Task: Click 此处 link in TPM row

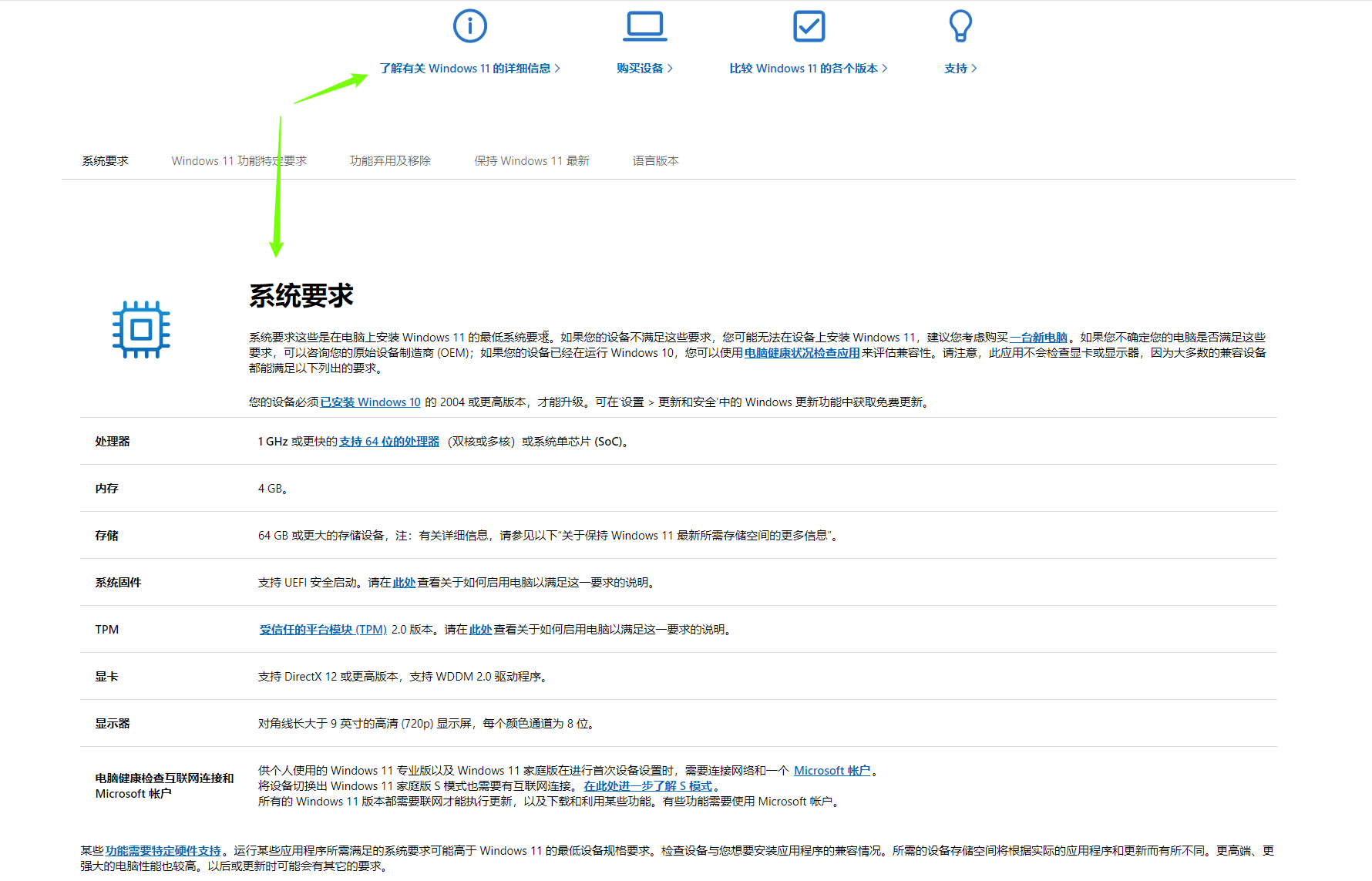Action: pos(480,630)
